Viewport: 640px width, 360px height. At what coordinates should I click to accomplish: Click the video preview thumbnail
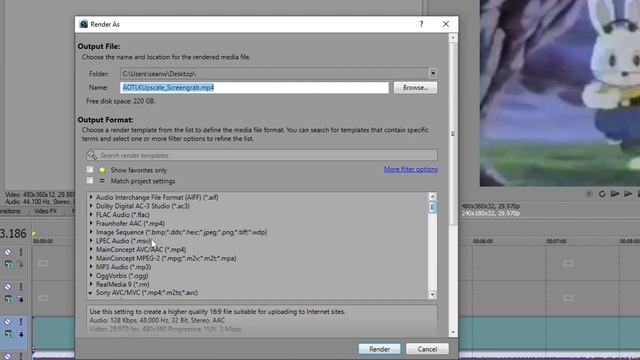pyautogui.click(x=560, y=93)
